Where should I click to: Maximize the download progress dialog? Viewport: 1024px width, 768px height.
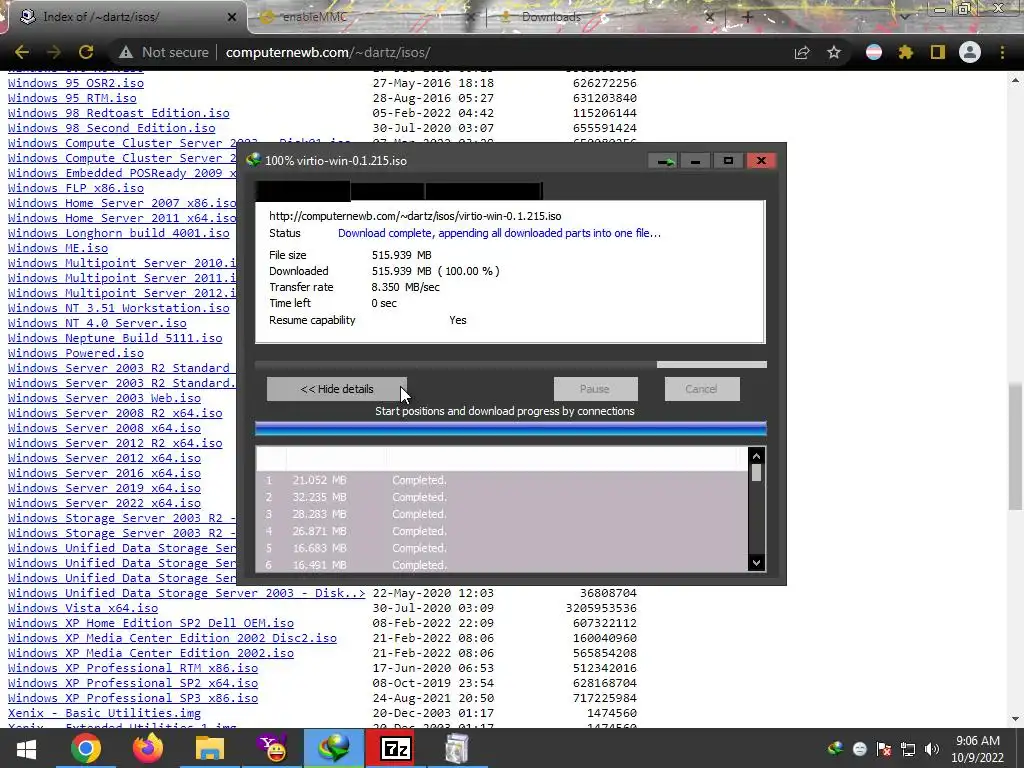(x=728, y=161)
